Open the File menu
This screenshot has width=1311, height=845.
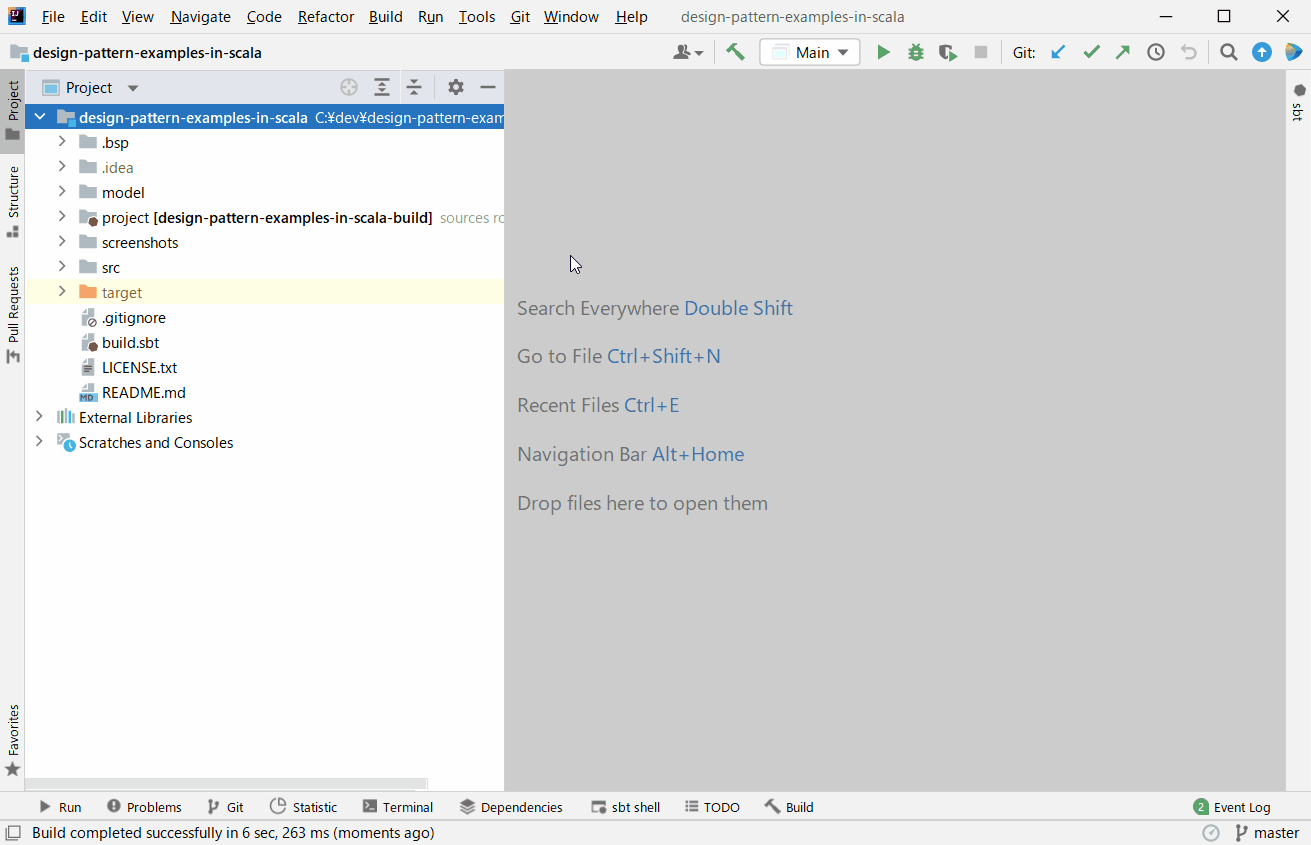tap(53, 17)
